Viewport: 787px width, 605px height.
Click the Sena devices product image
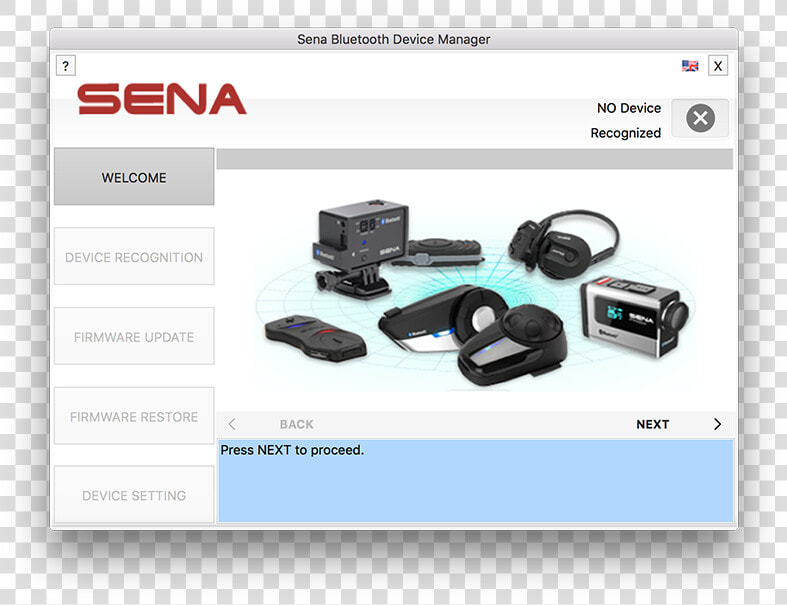click(x=475, y=293)
